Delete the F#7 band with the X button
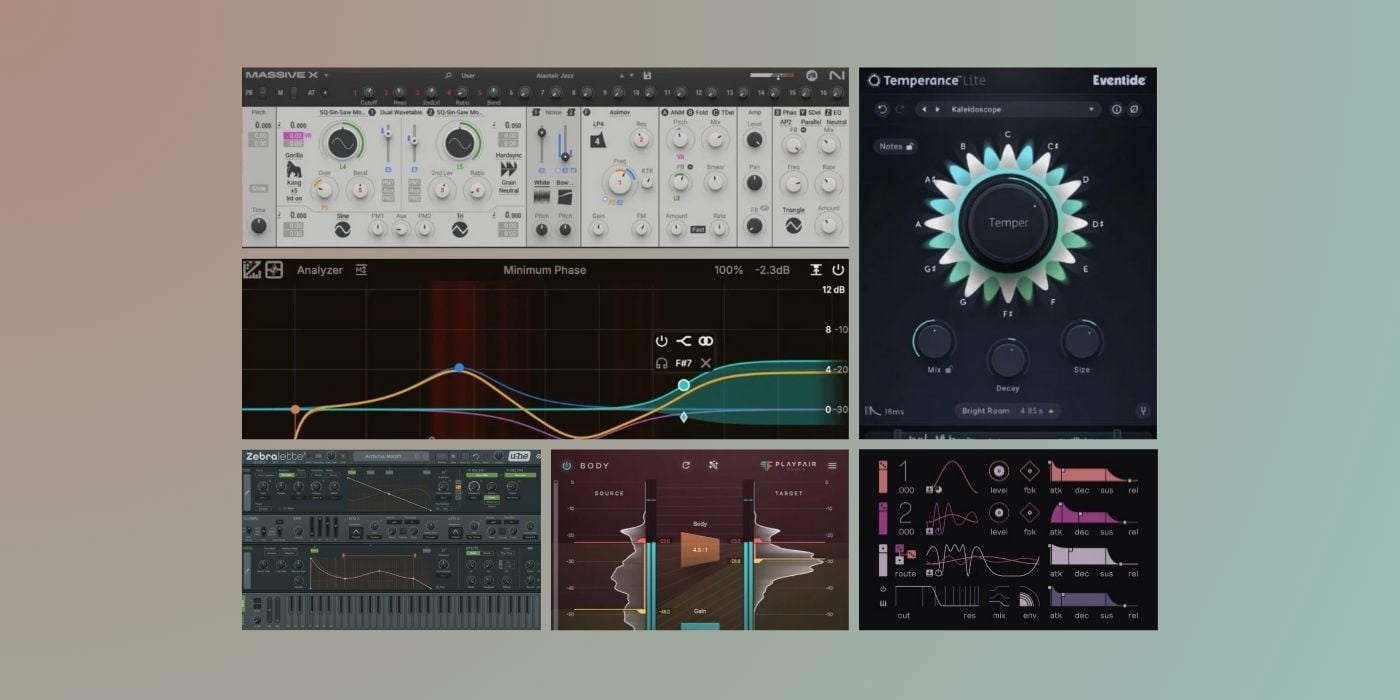The height and width of the screenshot is (700, 1400). pyautogui.click(x=705, y=363)
